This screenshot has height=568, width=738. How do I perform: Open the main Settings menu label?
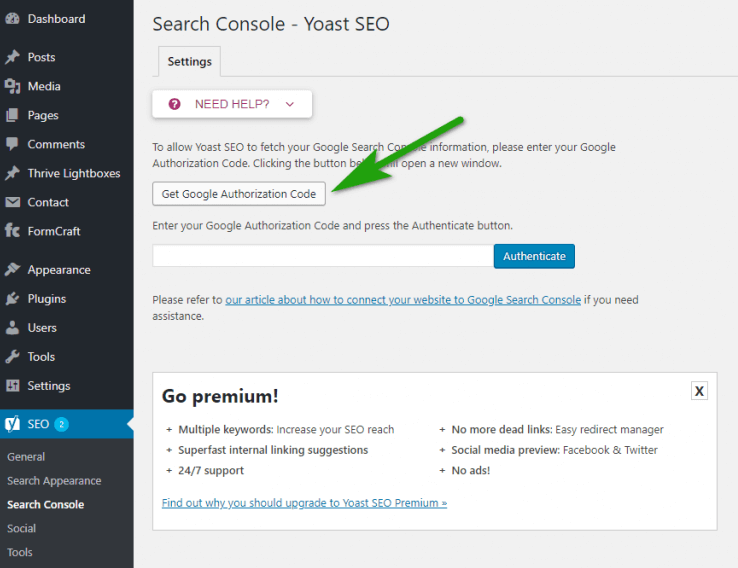coord(48,386)
